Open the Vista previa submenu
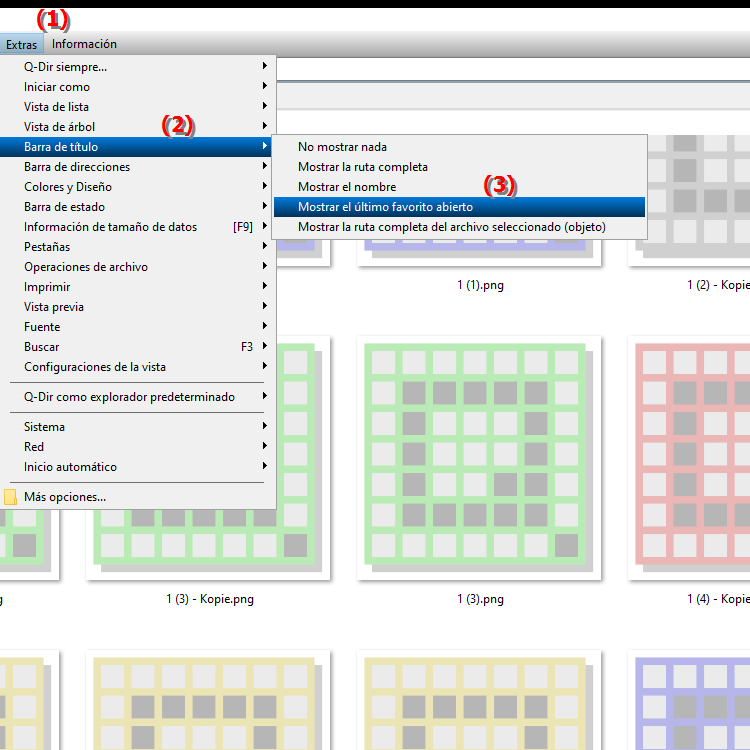Screen dimensions: 750x750 (x=137, y=307)
